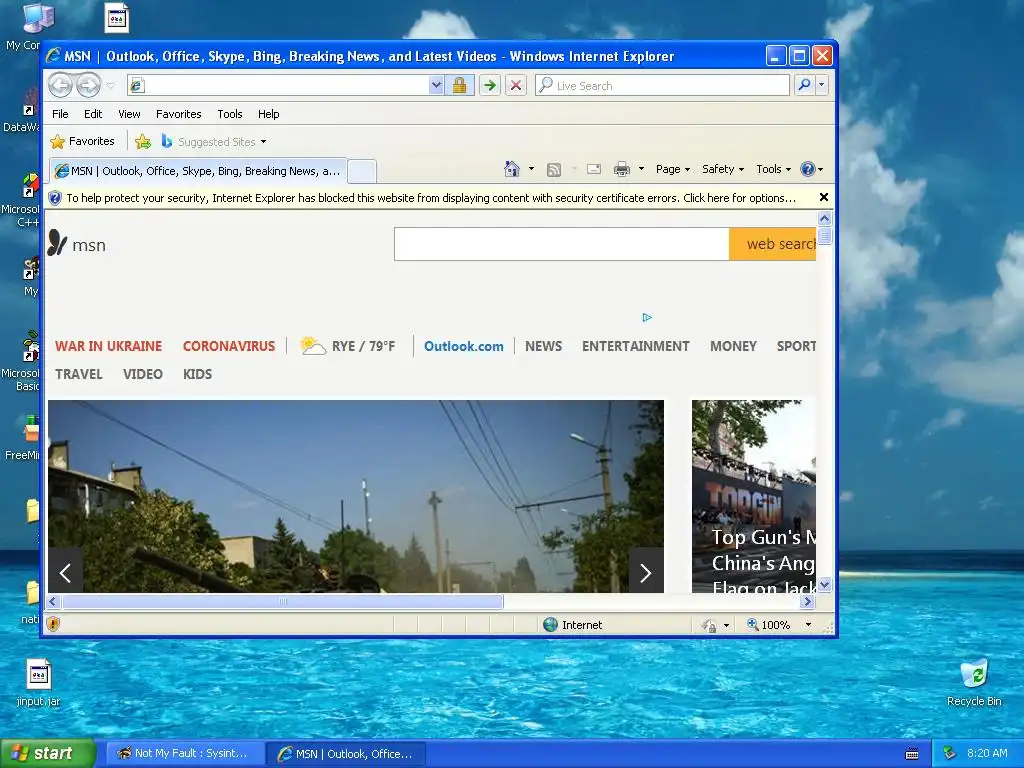Click the system tray keyboard icon
This screenshot has height=768, width=1024.
(x=912, y=754)
